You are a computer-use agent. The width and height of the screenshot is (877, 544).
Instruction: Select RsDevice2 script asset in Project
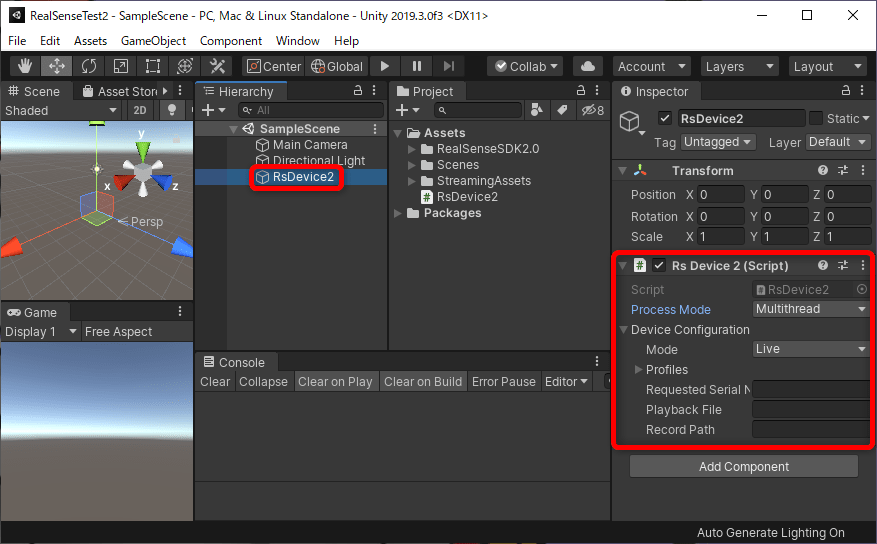[x=459, y=197]
